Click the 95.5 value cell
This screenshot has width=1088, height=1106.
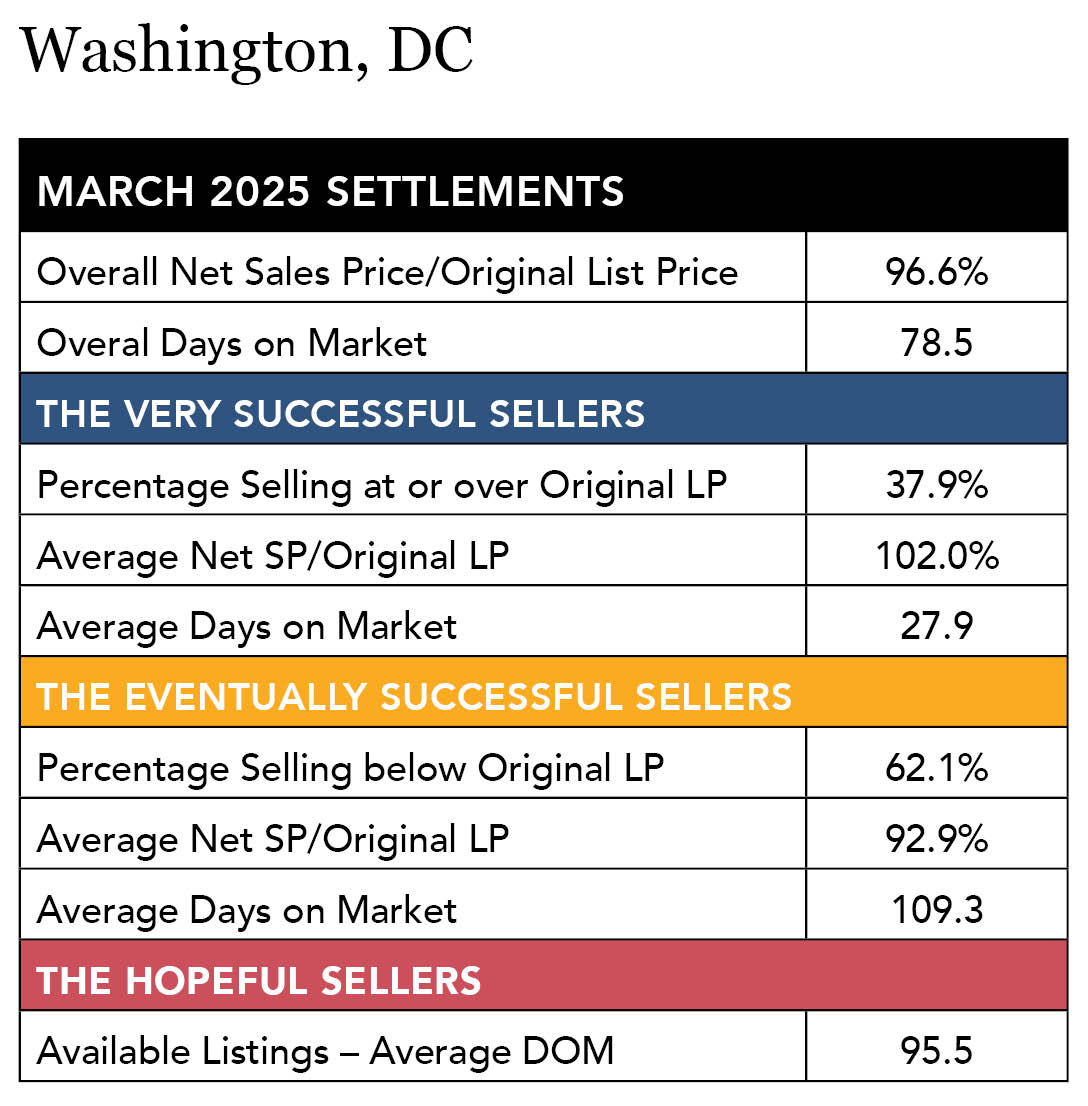pyautogui.click(x=936, y=1051)
